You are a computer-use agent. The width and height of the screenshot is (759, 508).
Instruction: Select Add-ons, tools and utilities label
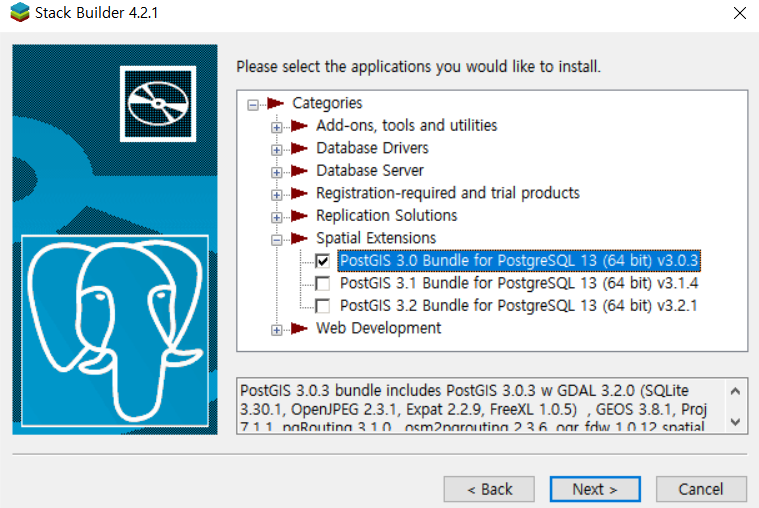(x=407, y=125)
